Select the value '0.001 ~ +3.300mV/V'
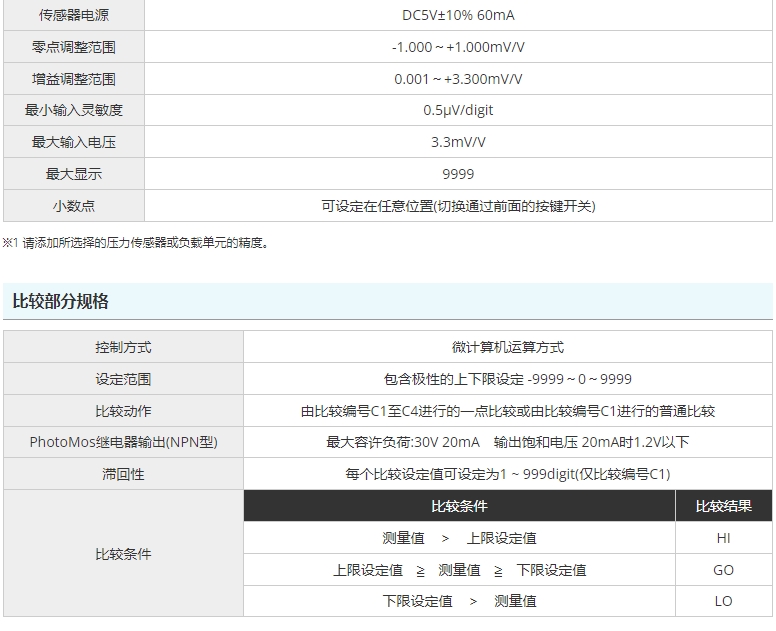Viewport: 776px width, 631px height. tap(458, 79)
